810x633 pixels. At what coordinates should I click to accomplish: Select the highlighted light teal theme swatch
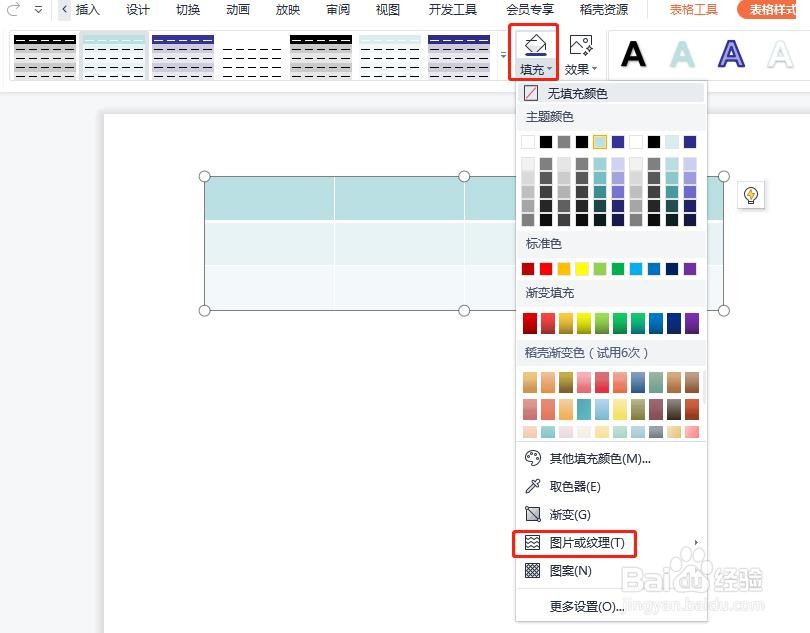coord(600,142)
